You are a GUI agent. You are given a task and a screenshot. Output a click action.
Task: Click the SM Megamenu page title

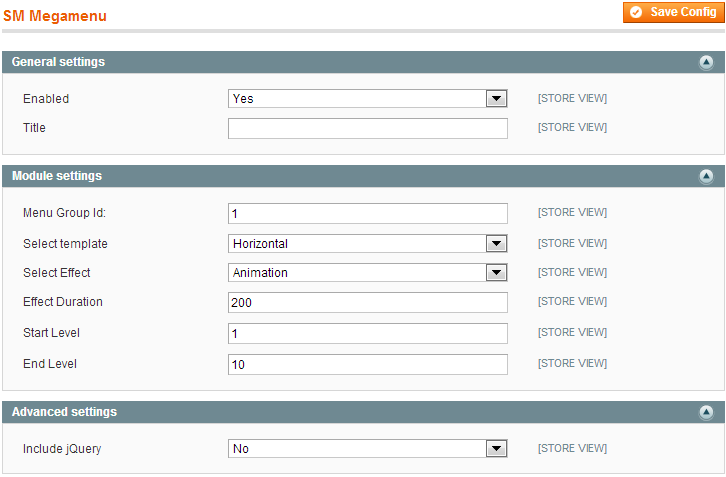pyautogui.click(x=55, y=16)
